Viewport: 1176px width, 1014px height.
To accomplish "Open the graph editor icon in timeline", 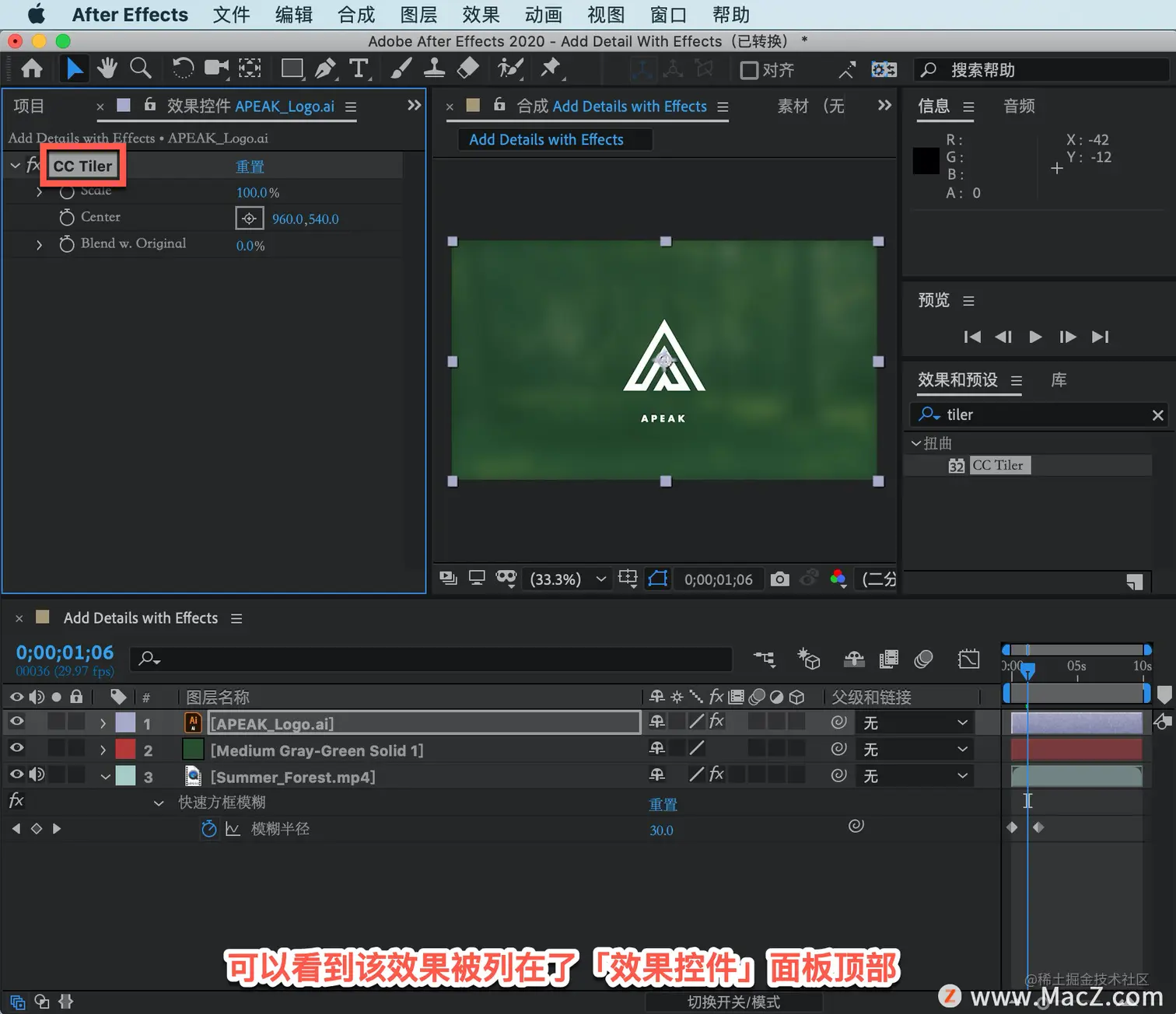I will click(x=969, y=659).
